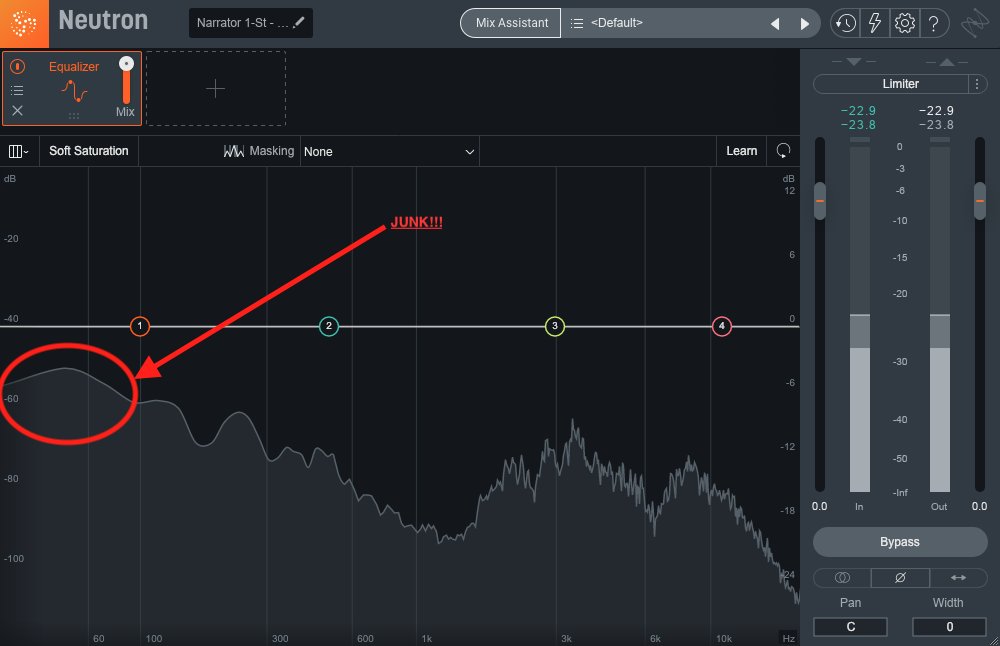Select EQ band node 2
1000x646 pixels.
click(x=328, y=326)
